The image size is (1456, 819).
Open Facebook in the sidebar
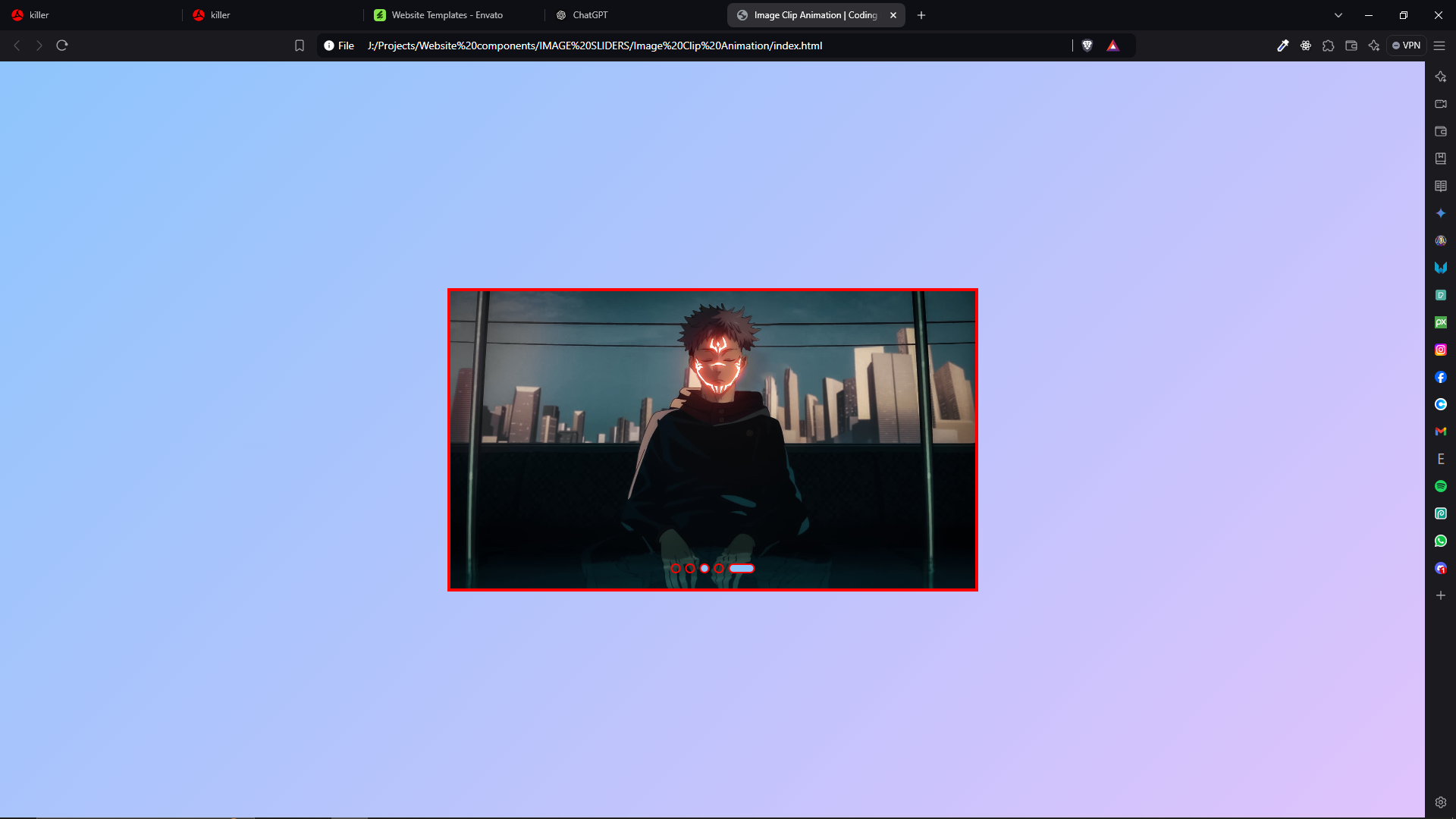tap(1441, 377)
